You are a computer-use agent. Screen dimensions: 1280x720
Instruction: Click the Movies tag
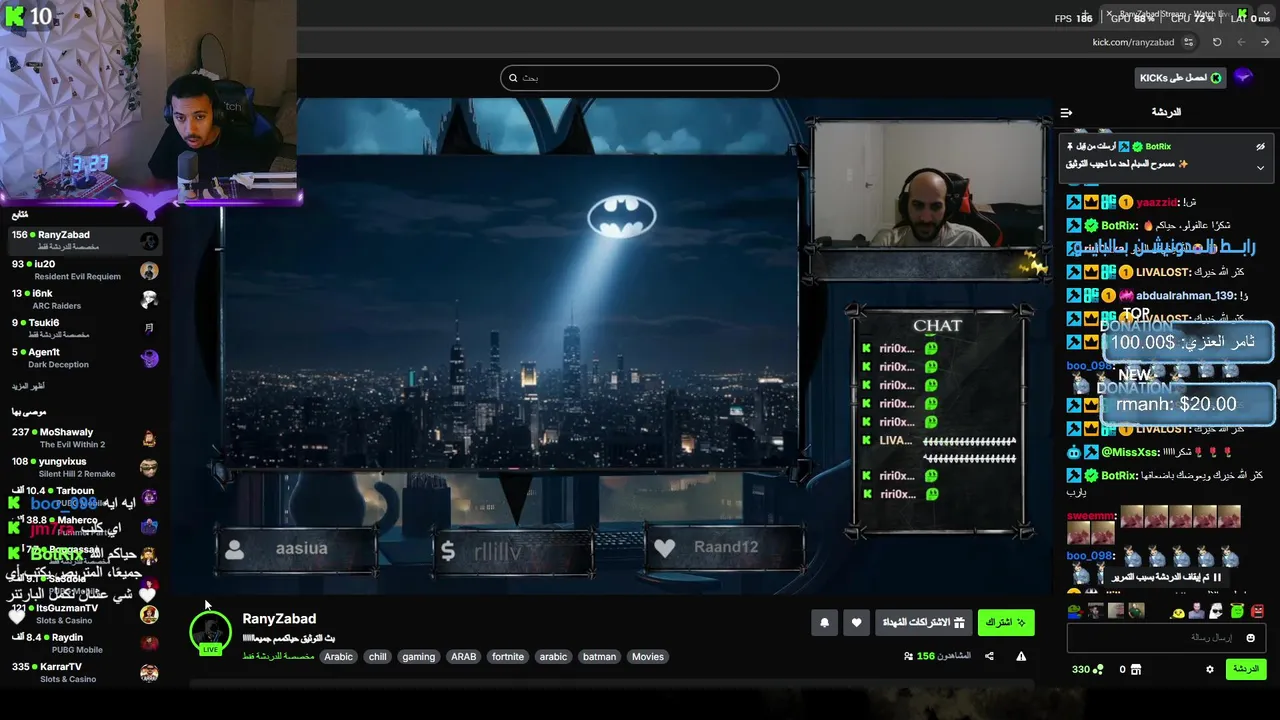647,657
